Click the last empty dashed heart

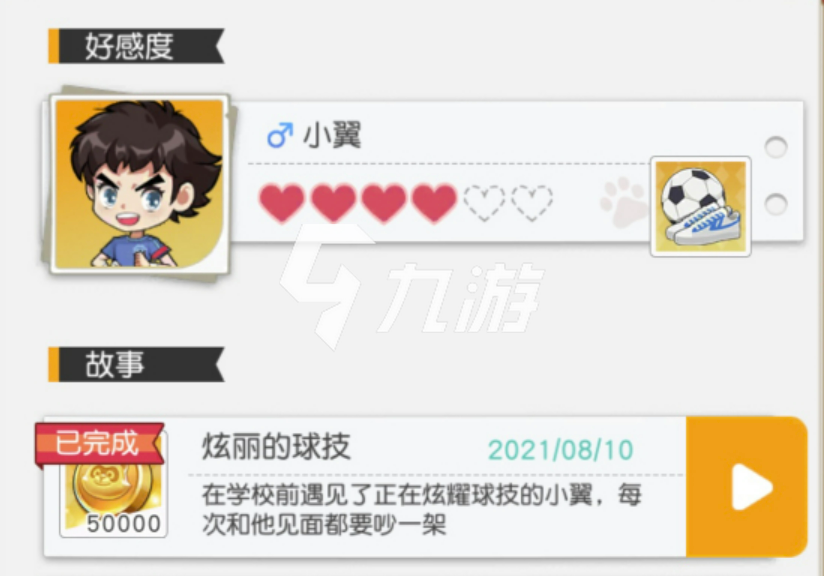click(532, 203)
